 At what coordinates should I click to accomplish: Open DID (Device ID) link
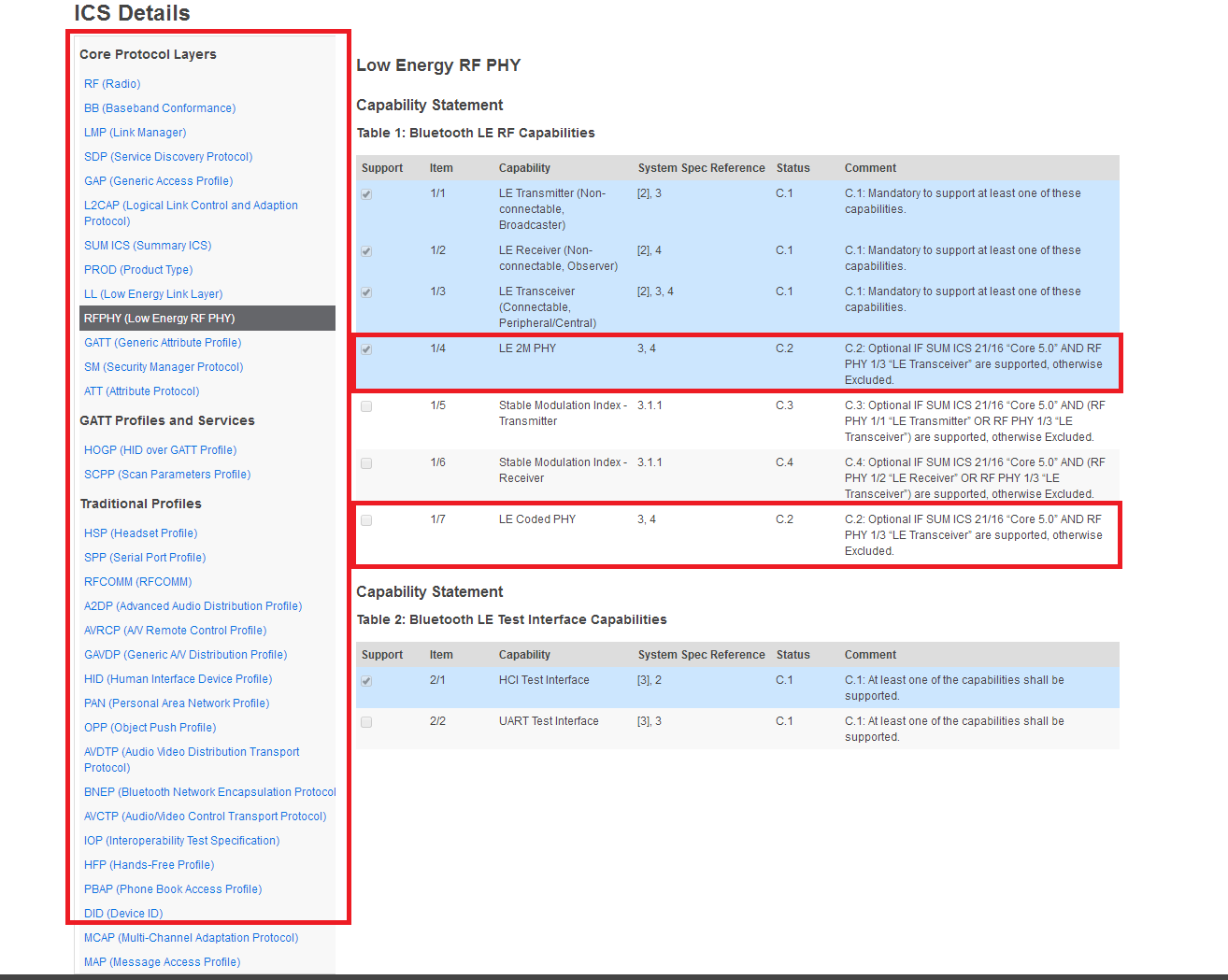coord(123,914)
